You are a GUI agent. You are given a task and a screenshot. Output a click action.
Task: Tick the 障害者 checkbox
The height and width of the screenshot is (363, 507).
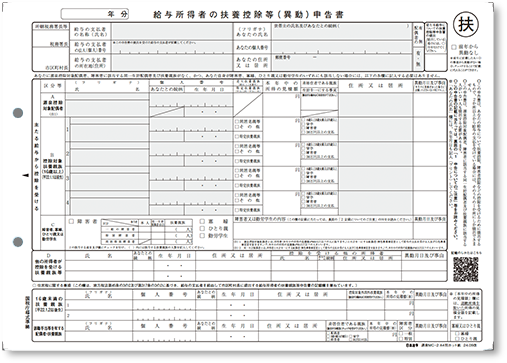[71, 221]
